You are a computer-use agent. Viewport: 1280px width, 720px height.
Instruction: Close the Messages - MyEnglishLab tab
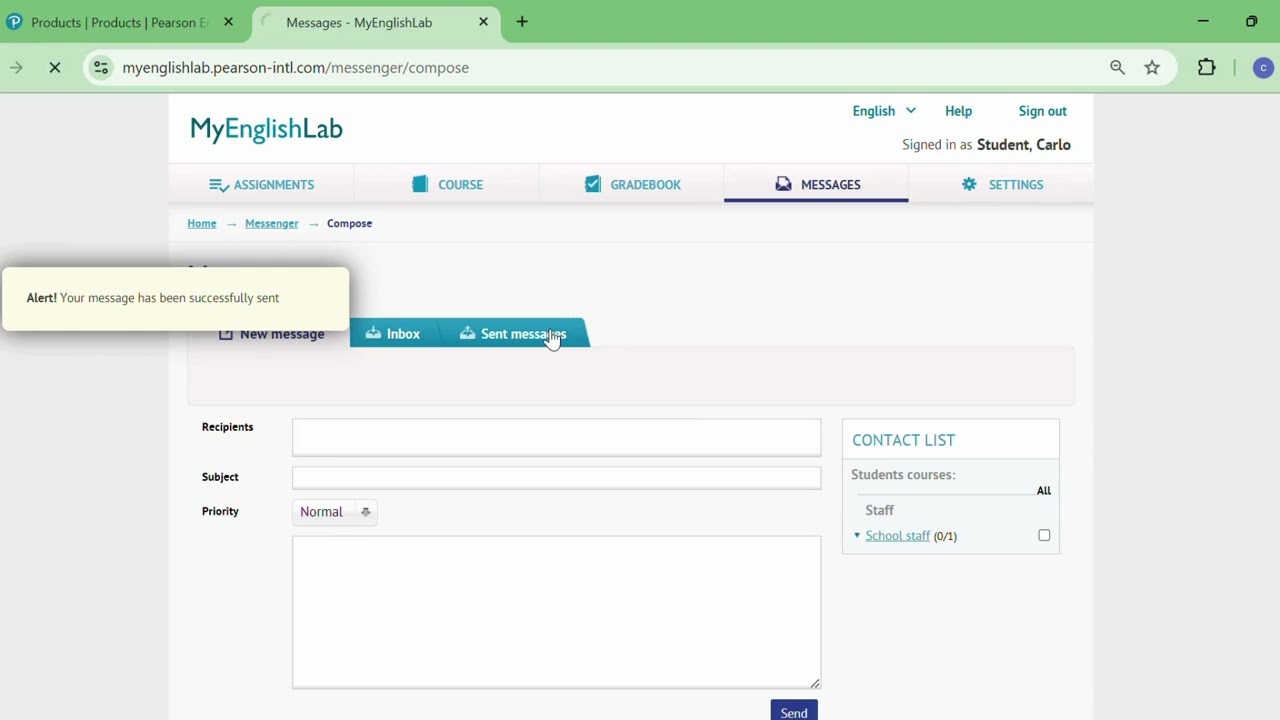483,22
